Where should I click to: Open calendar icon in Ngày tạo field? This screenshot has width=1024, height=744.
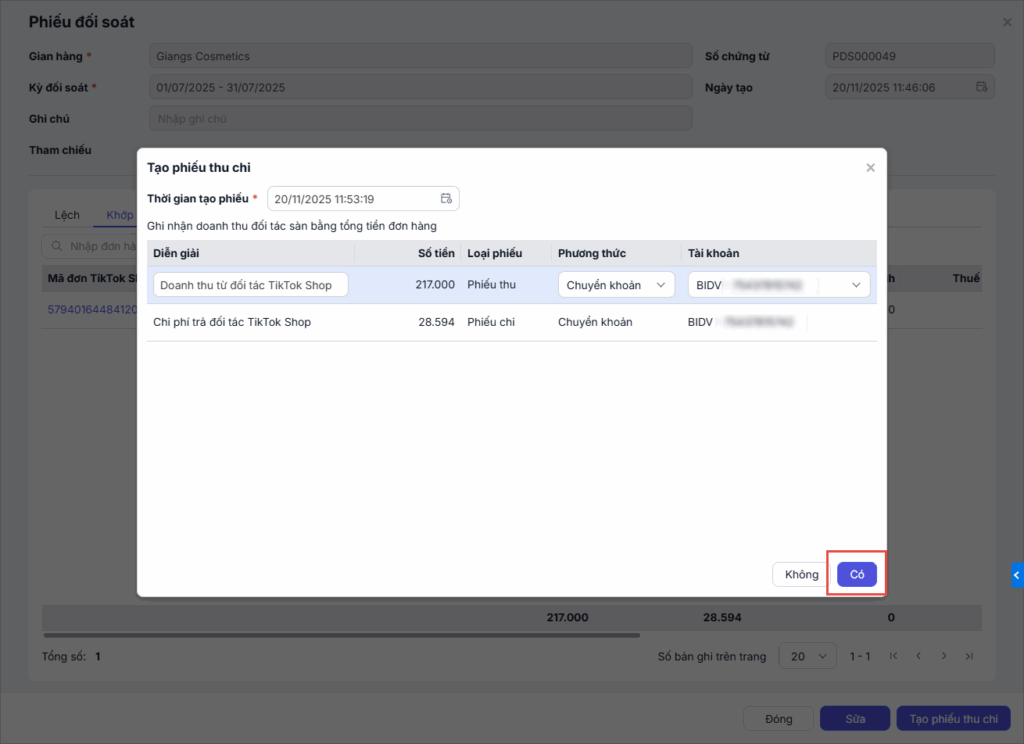click(982, 87)
